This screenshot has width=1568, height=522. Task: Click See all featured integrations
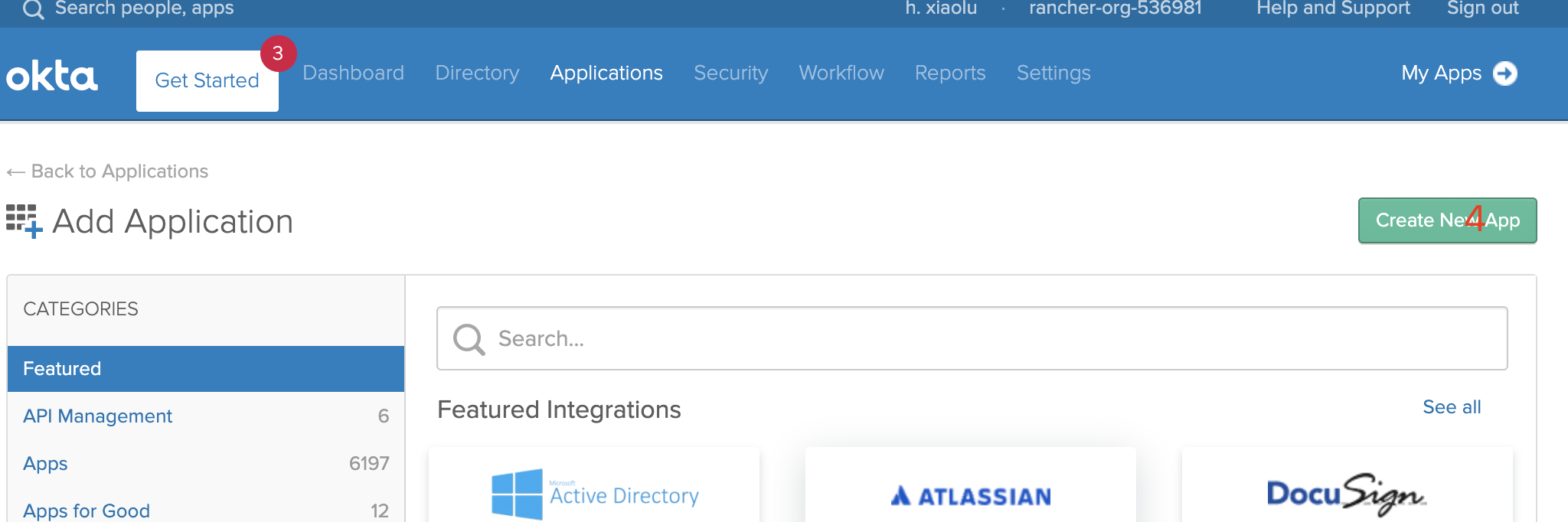click(x=1451, y=407)
